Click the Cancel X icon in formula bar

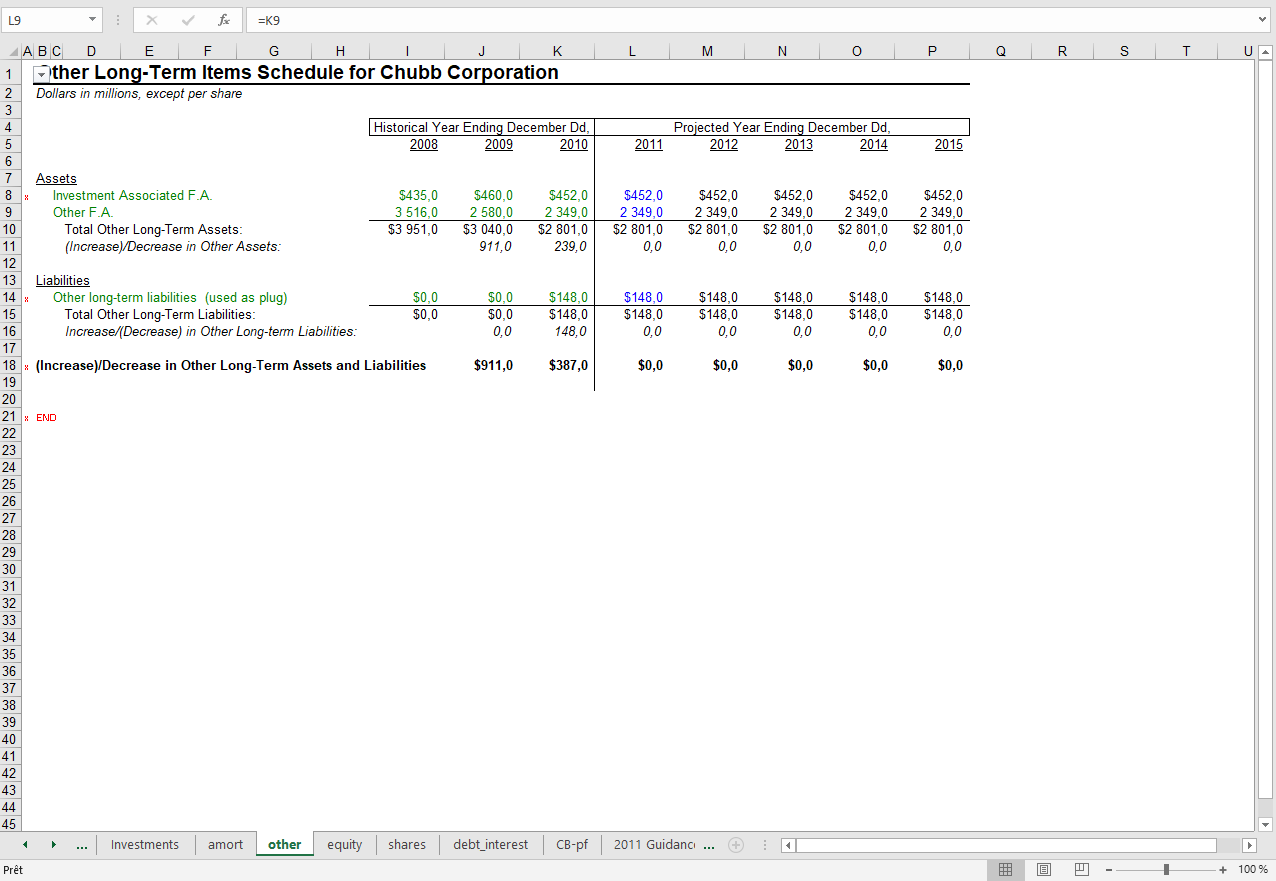(152, 19)
